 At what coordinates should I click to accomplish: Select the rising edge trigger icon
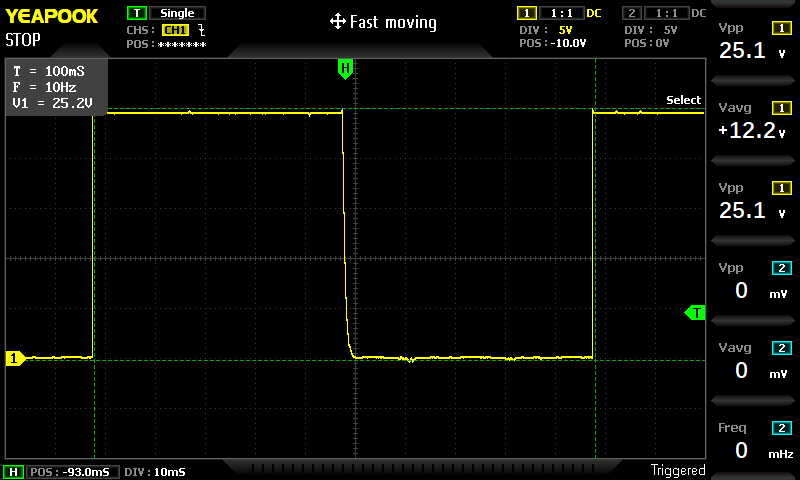[x=202, y=30]
